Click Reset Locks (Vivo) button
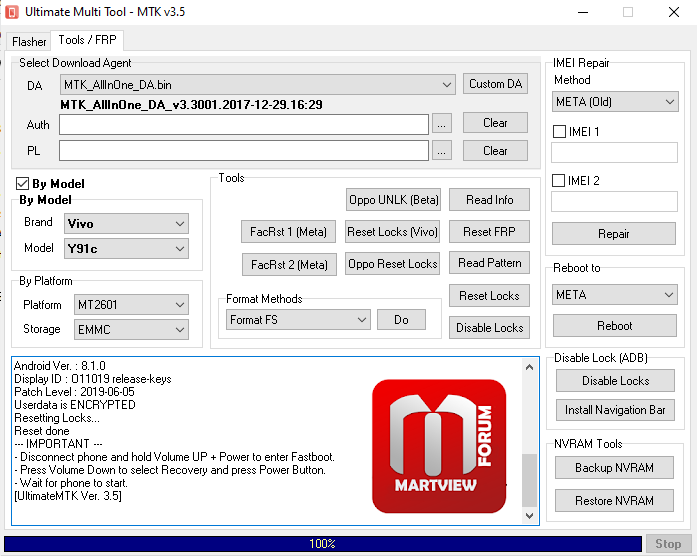 pyautogui.click(x=393, y=232)
